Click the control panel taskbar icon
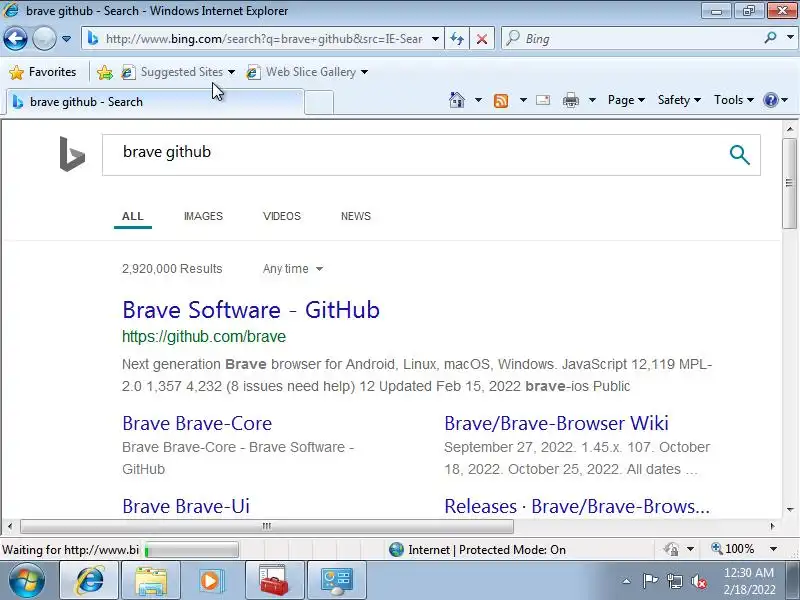The image size is (800, 600). (x=336, y=581)
